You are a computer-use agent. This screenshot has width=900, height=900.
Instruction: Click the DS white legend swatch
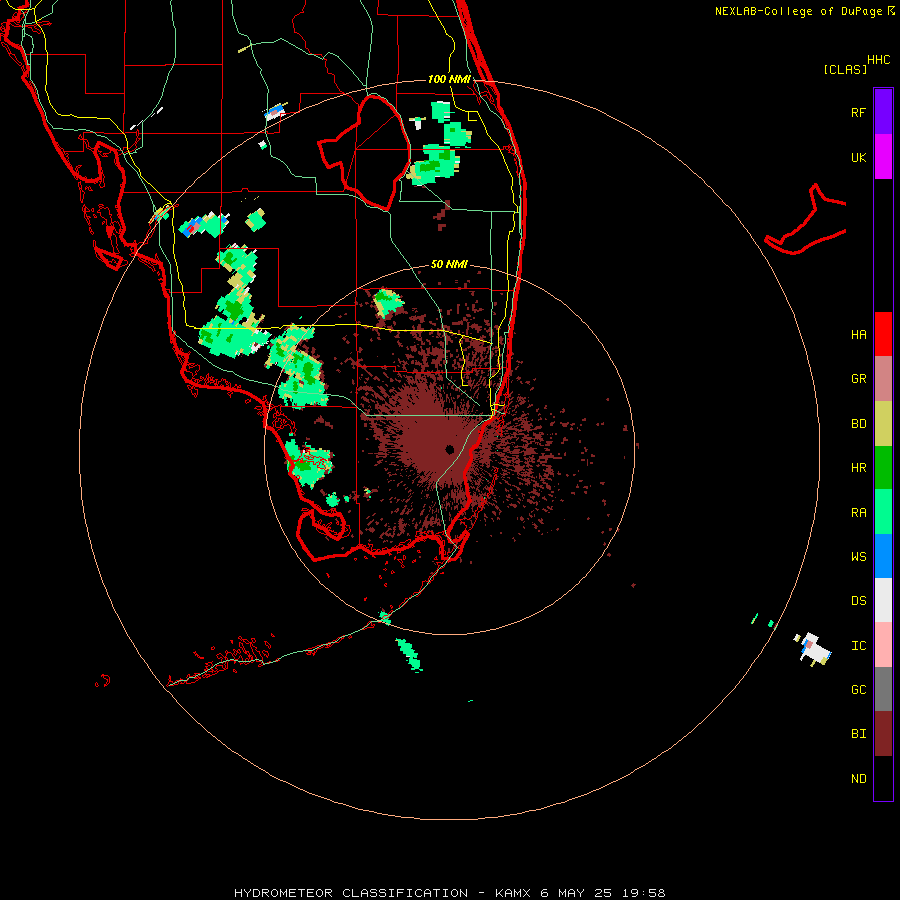(x=883, y=600)
